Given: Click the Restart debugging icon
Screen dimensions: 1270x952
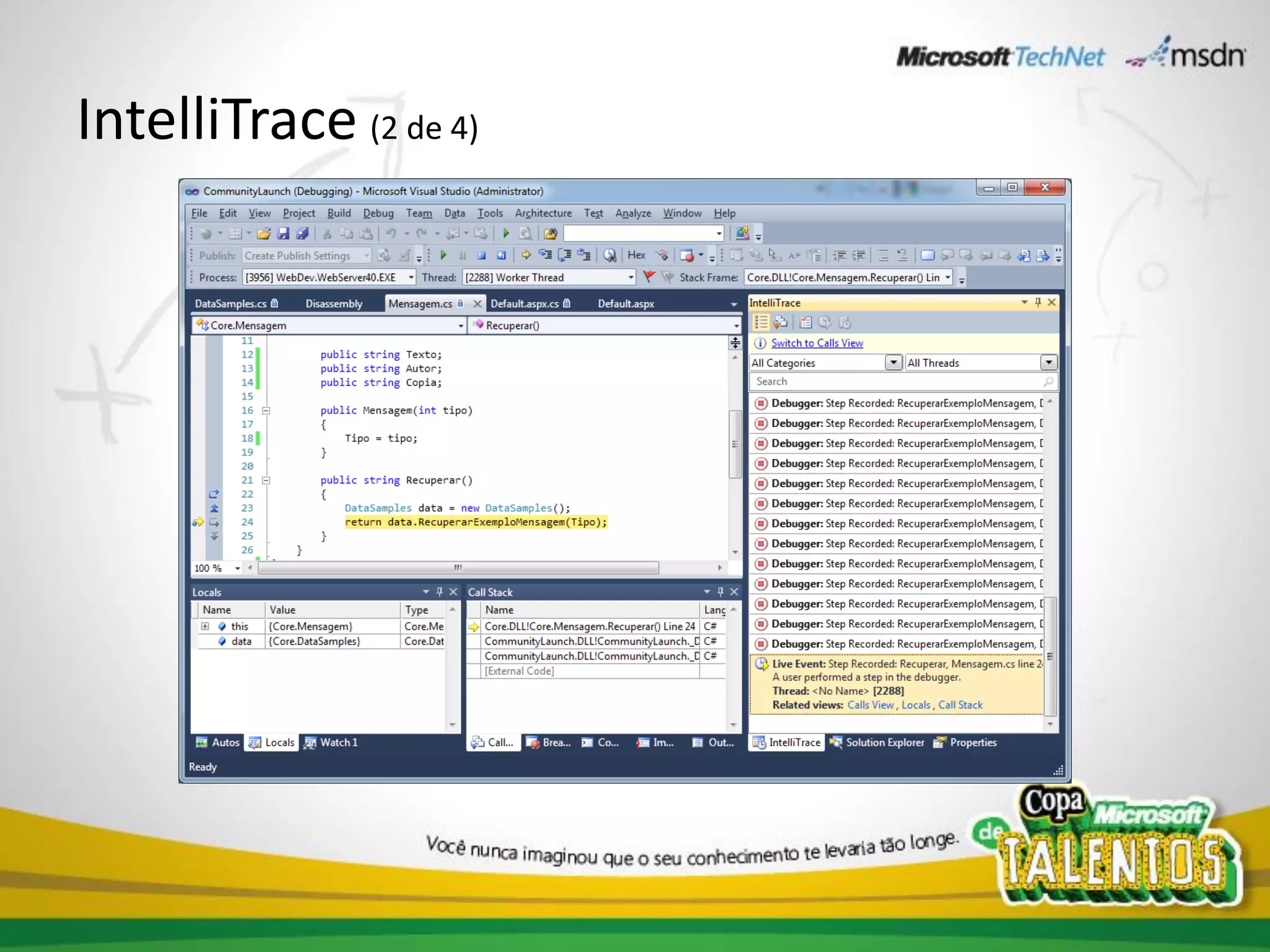Looking at the screenshot, I should pos(501,255).
